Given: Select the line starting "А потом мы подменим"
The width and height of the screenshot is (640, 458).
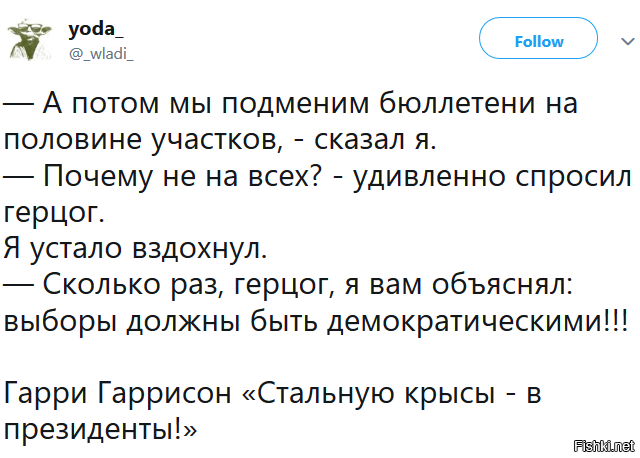Looking at the screenshot, I should 291,102.
